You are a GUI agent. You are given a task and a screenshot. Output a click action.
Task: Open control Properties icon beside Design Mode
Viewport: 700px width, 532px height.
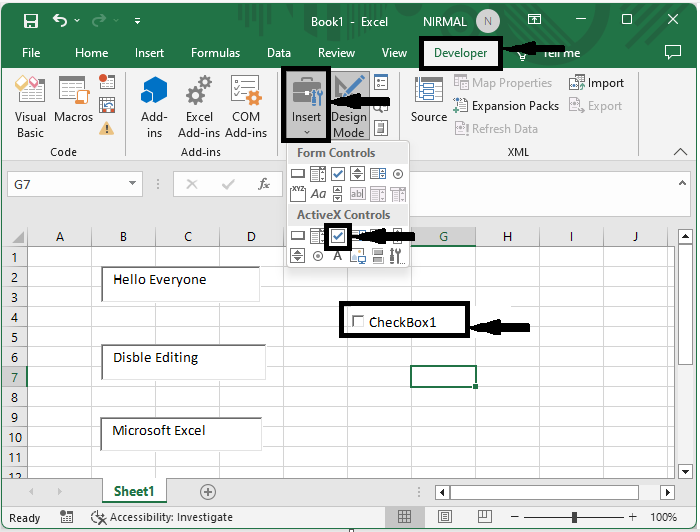click(381, 82)
